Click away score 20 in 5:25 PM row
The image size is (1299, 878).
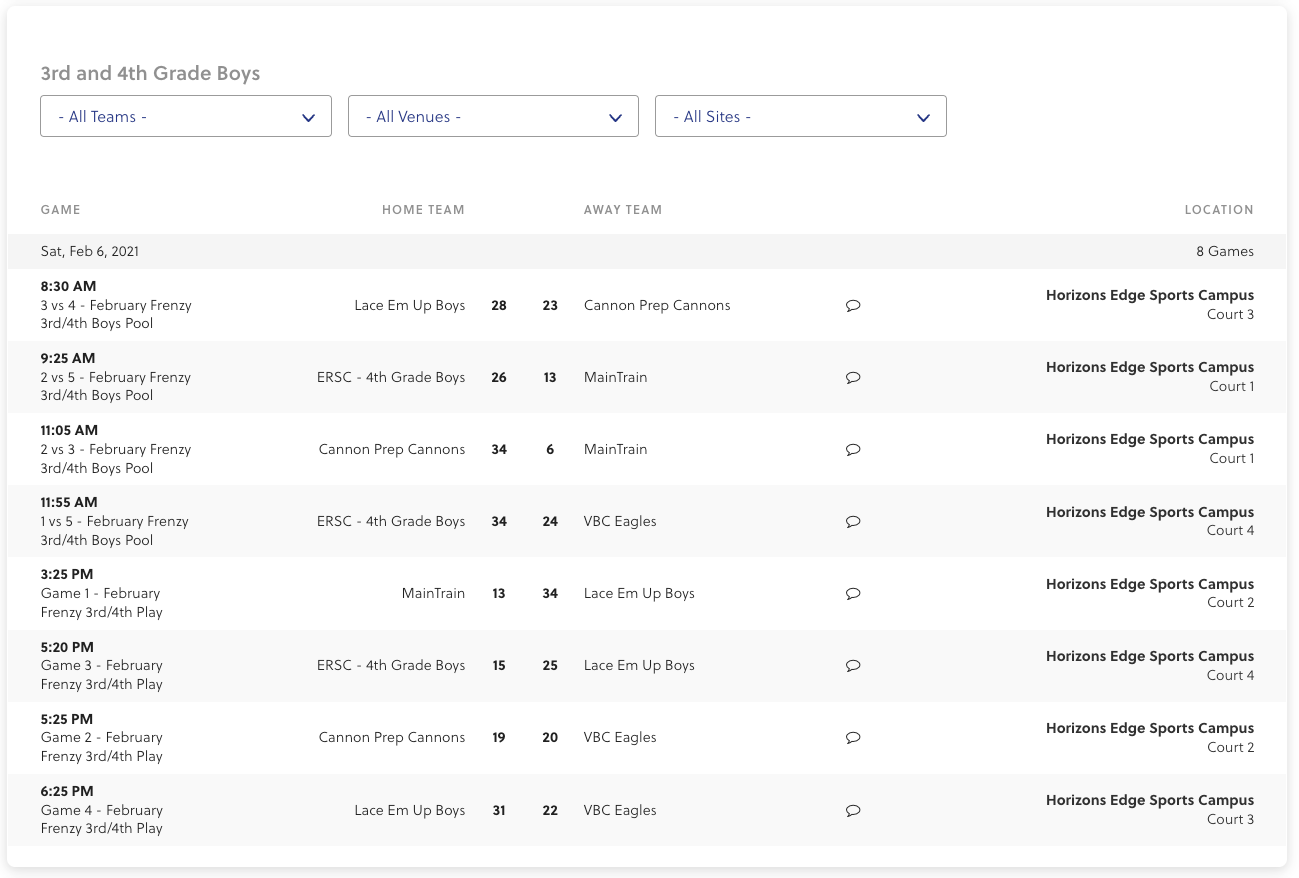click(x=550, y=737)
